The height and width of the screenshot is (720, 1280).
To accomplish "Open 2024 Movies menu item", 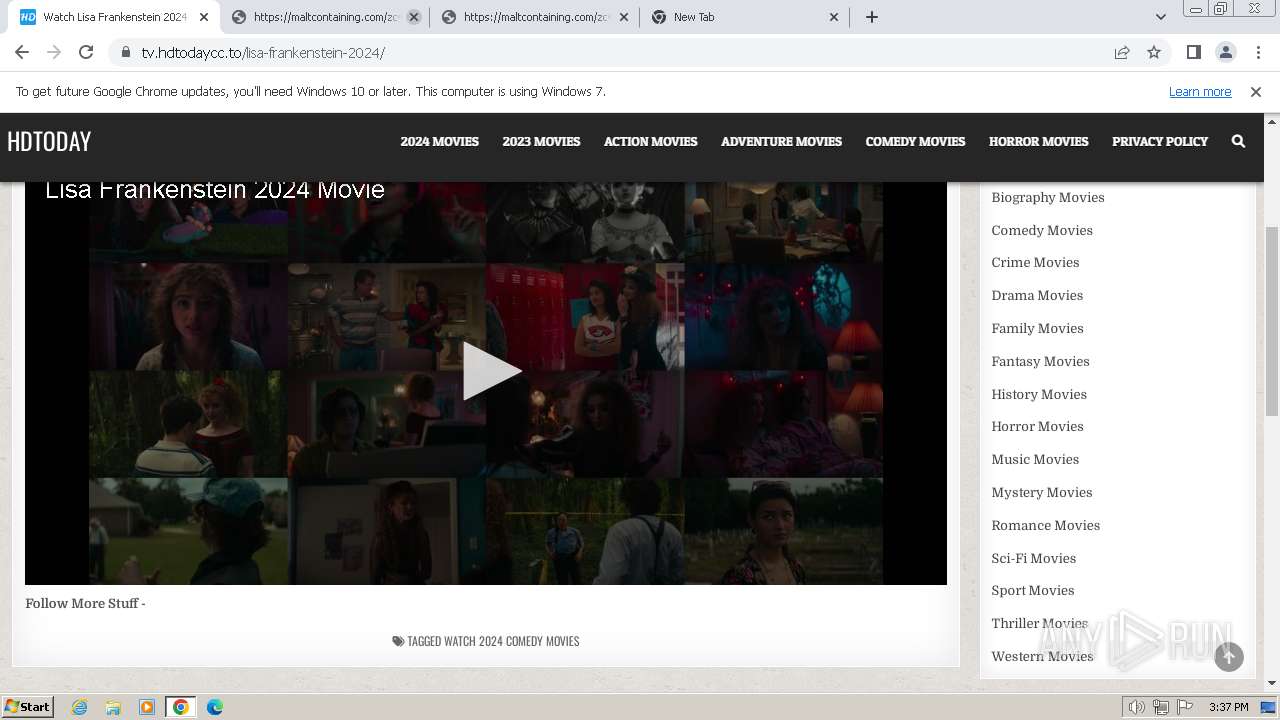I will 439,141.
